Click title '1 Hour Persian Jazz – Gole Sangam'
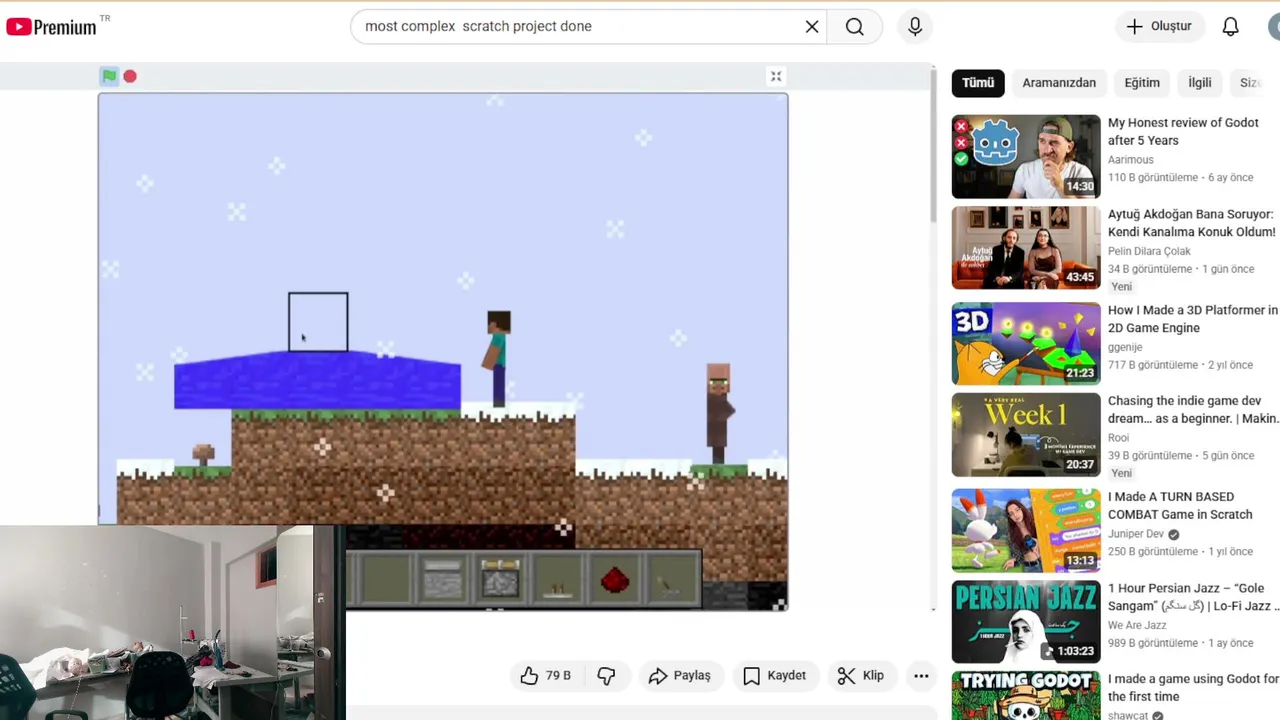This screenshot has height=720, width=1280. (x=1193, y=597)
